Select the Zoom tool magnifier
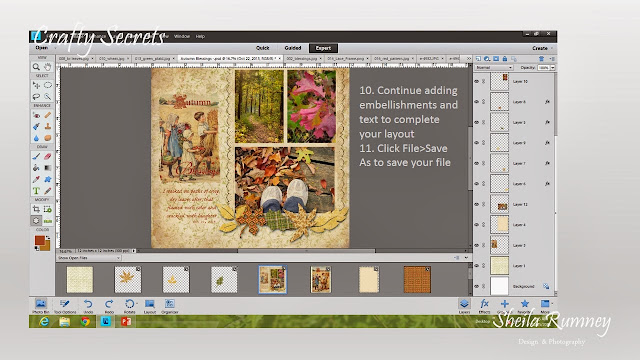 36,67
